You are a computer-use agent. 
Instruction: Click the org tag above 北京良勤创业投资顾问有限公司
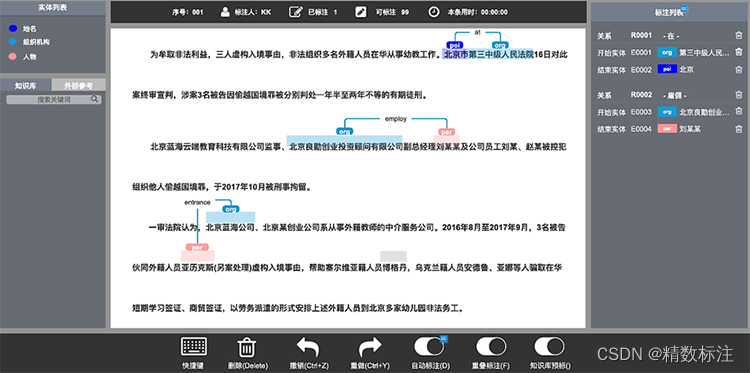(344, 132)
